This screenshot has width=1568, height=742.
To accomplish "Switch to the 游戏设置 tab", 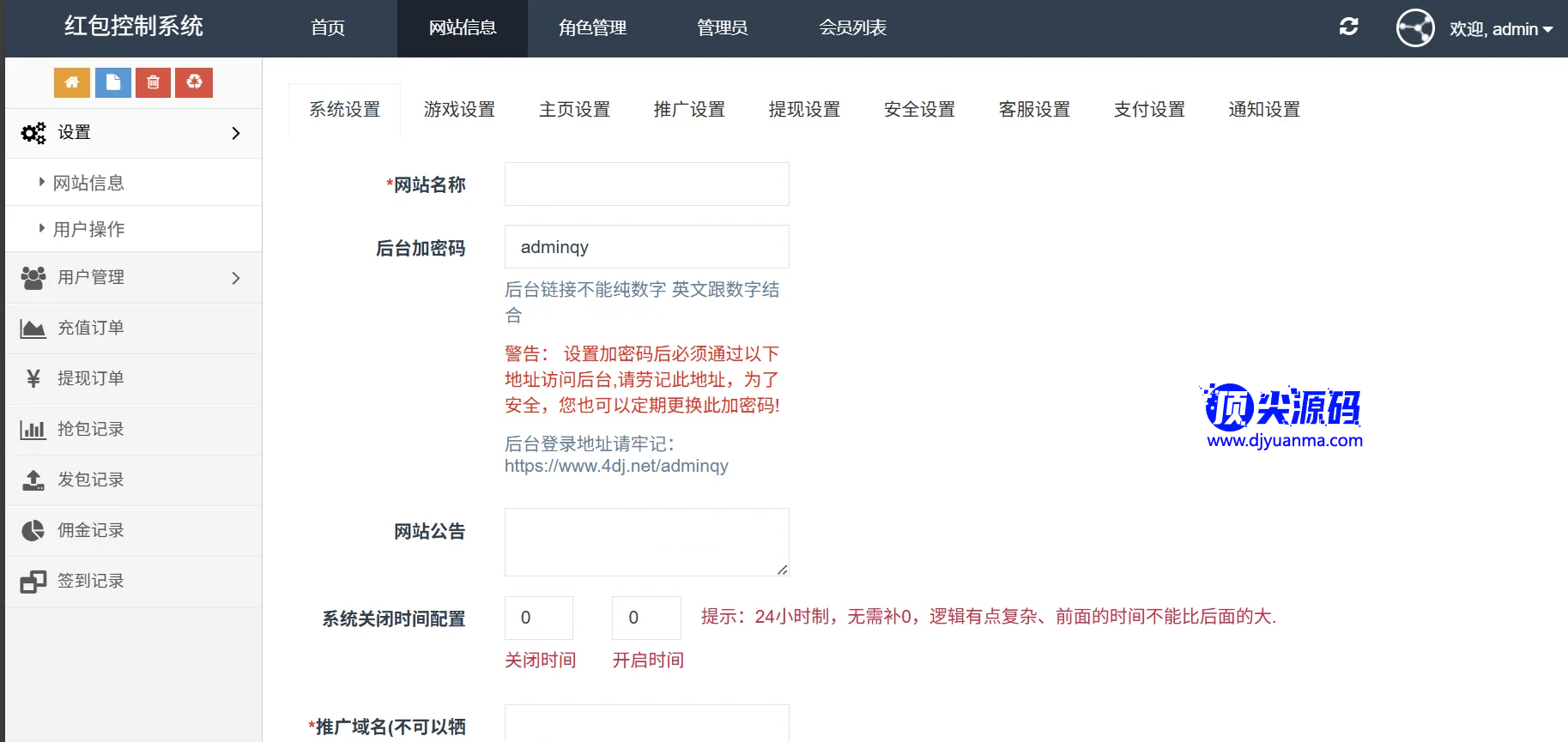I will [x=459, y=110].
